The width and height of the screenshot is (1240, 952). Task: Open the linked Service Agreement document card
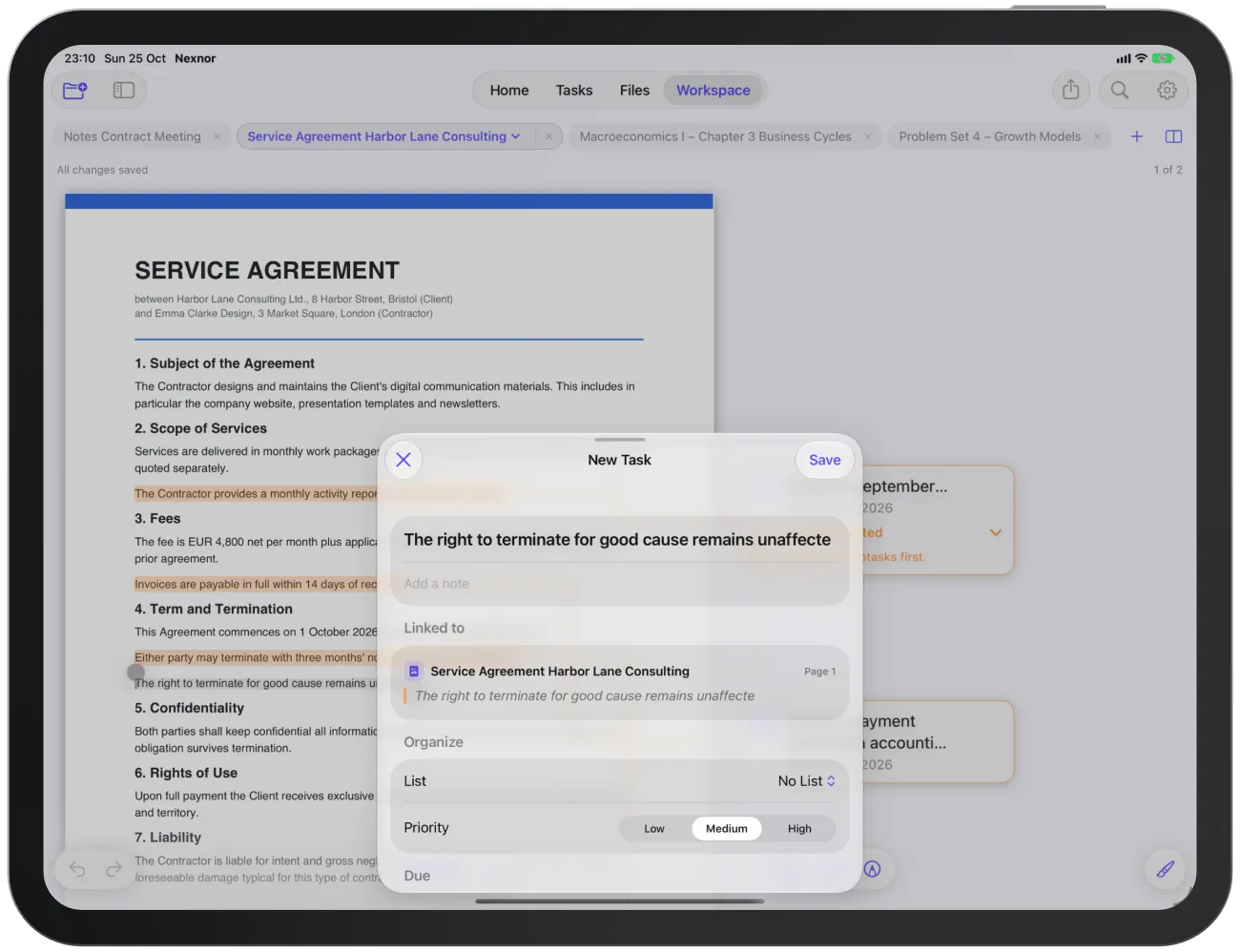coord(619,683)
